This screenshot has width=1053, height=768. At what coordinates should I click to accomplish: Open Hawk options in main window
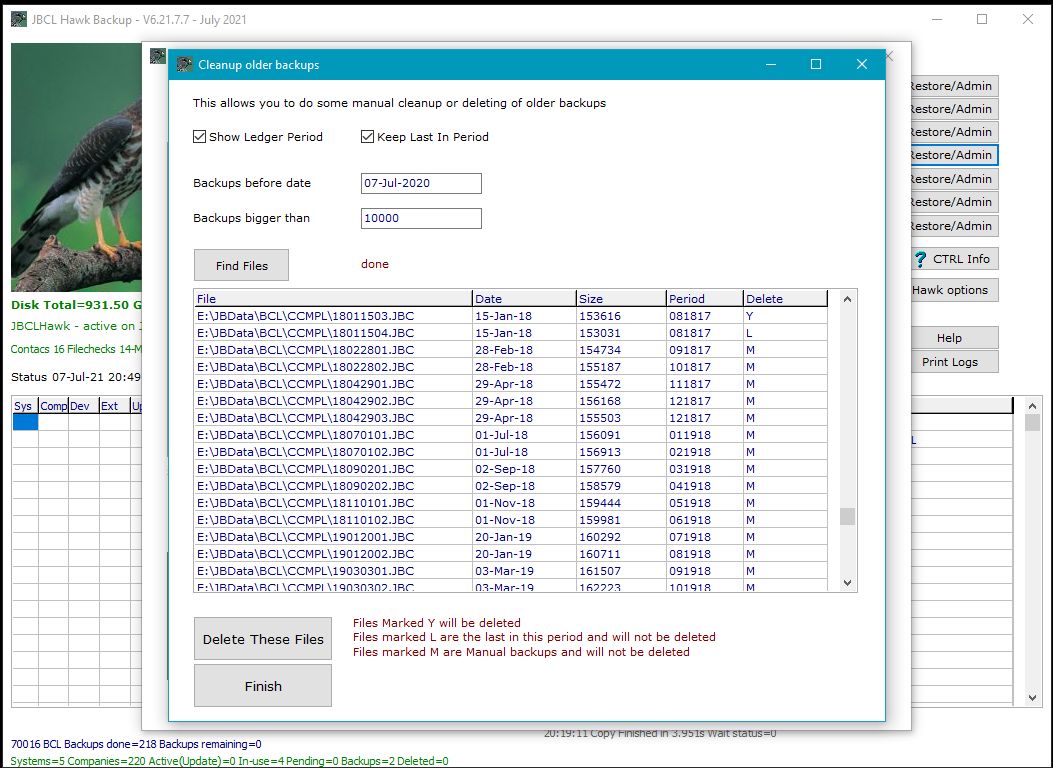click(x=950, y=290)
